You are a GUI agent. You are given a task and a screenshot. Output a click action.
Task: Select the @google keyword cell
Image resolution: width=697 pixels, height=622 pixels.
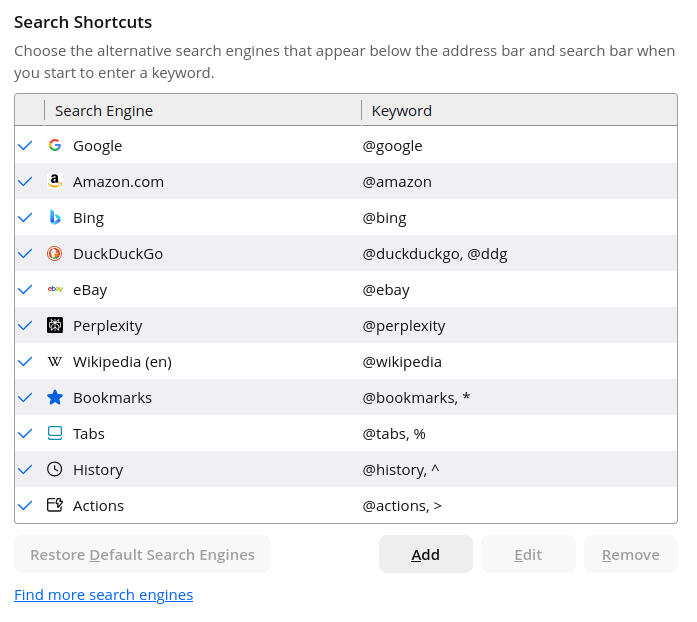point(393,146)
